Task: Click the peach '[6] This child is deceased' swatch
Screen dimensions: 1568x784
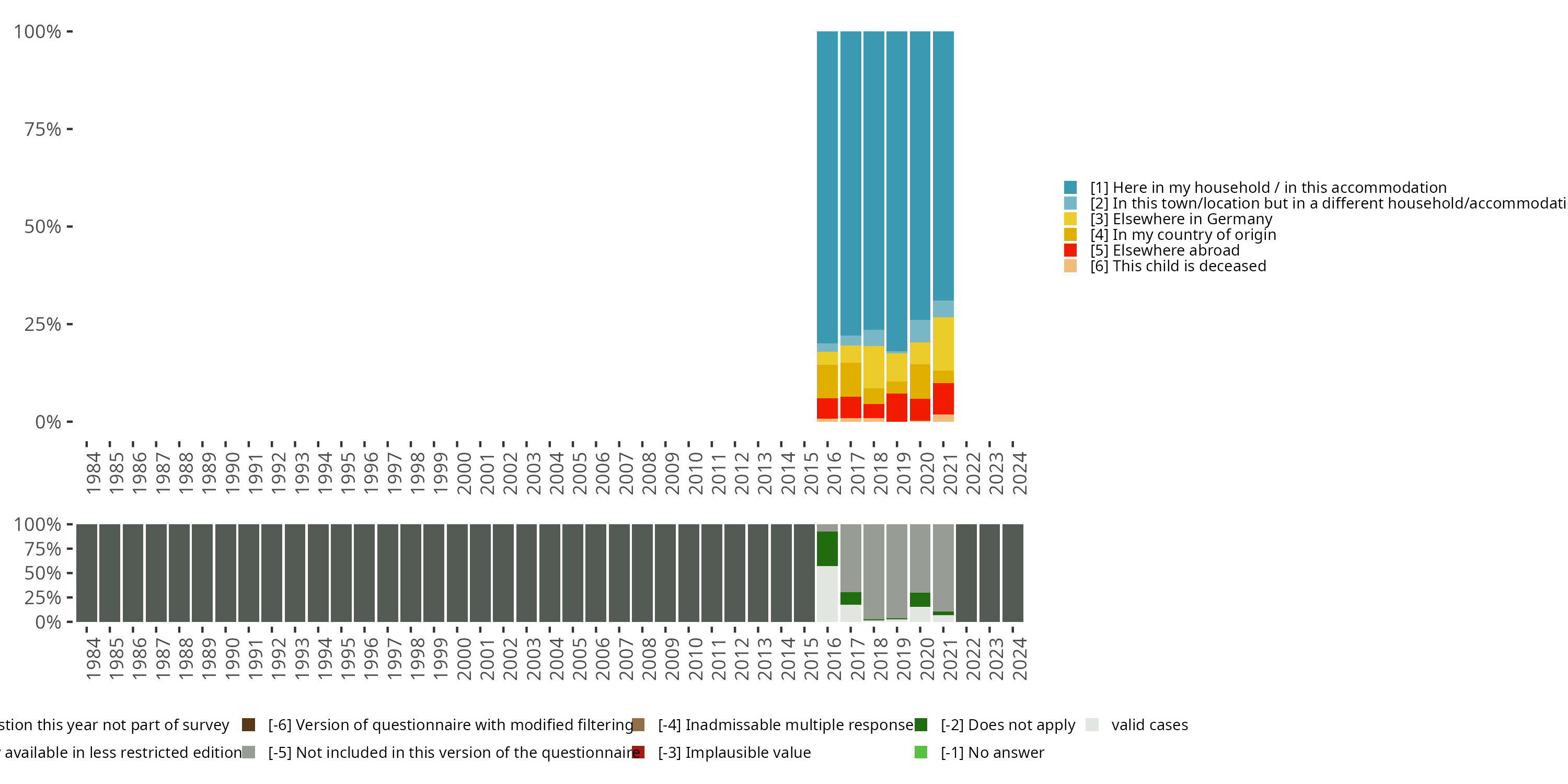Action: 1070,266
